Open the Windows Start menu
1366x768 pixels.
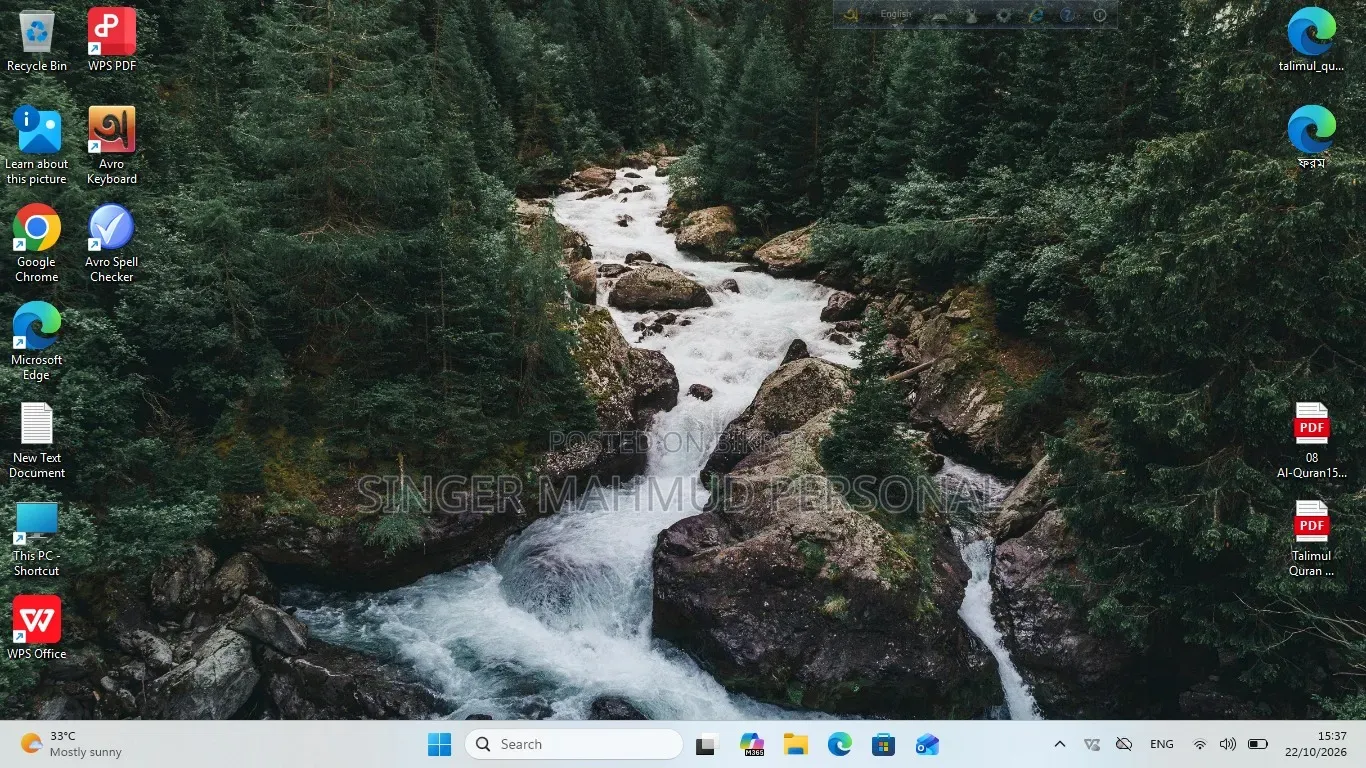tap(439, 744)
